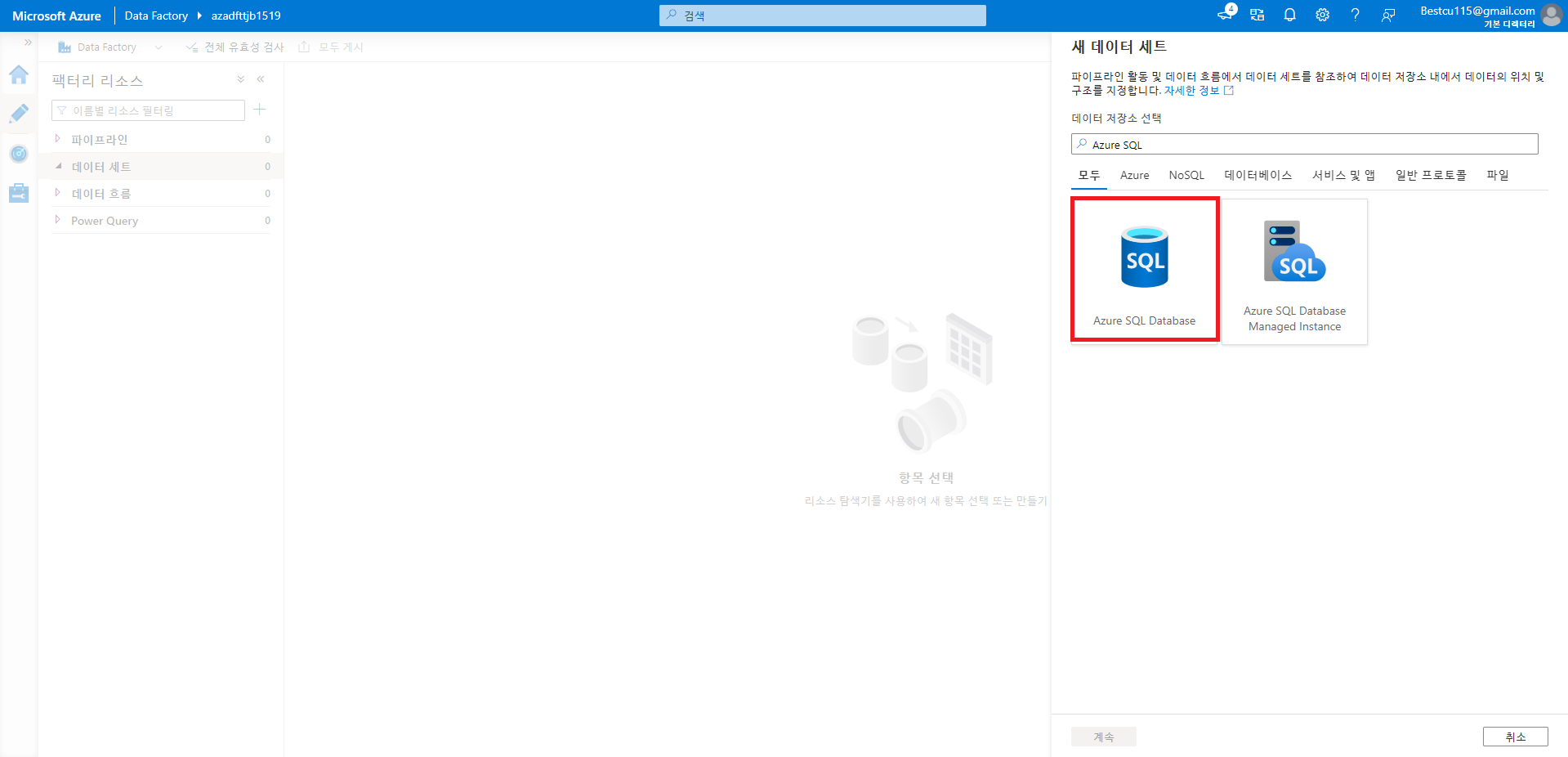Collapse the 데이터 세트 tree node
1568x757 pixels.
click(x=58, y=166)
